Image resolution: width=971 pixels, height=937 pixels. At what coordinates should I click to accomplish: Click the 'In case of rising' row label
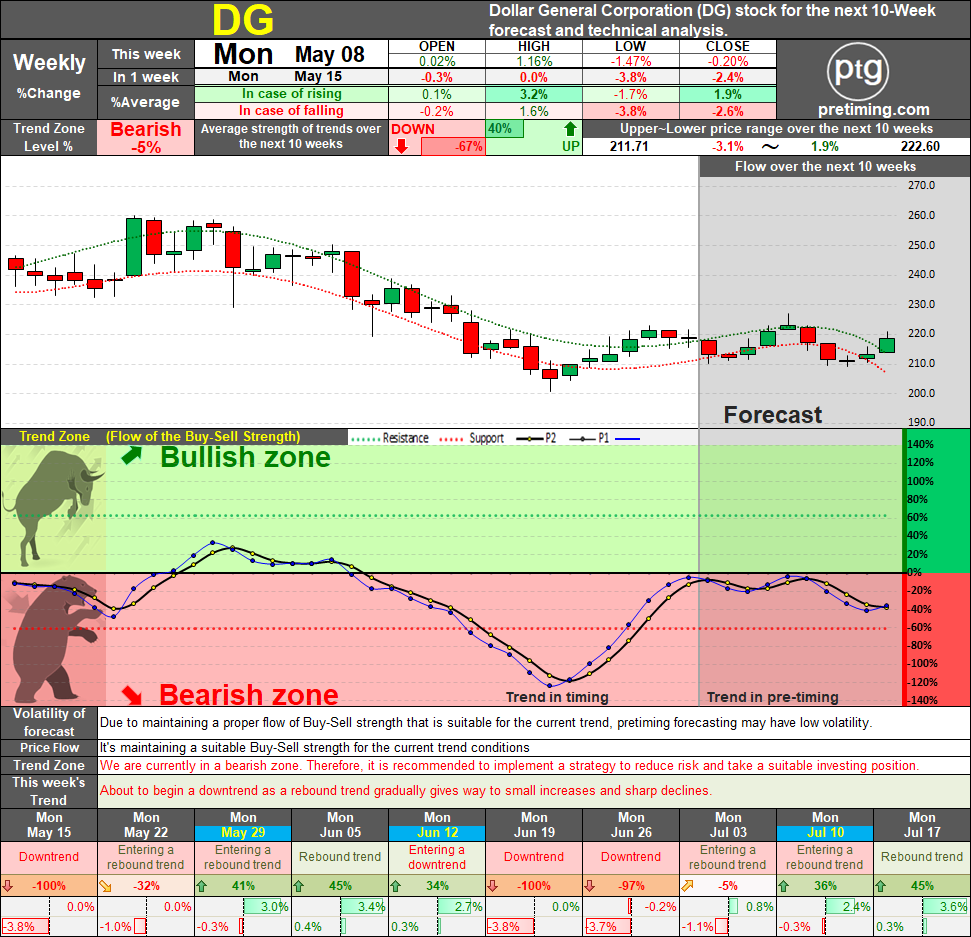tap(292, 94)
